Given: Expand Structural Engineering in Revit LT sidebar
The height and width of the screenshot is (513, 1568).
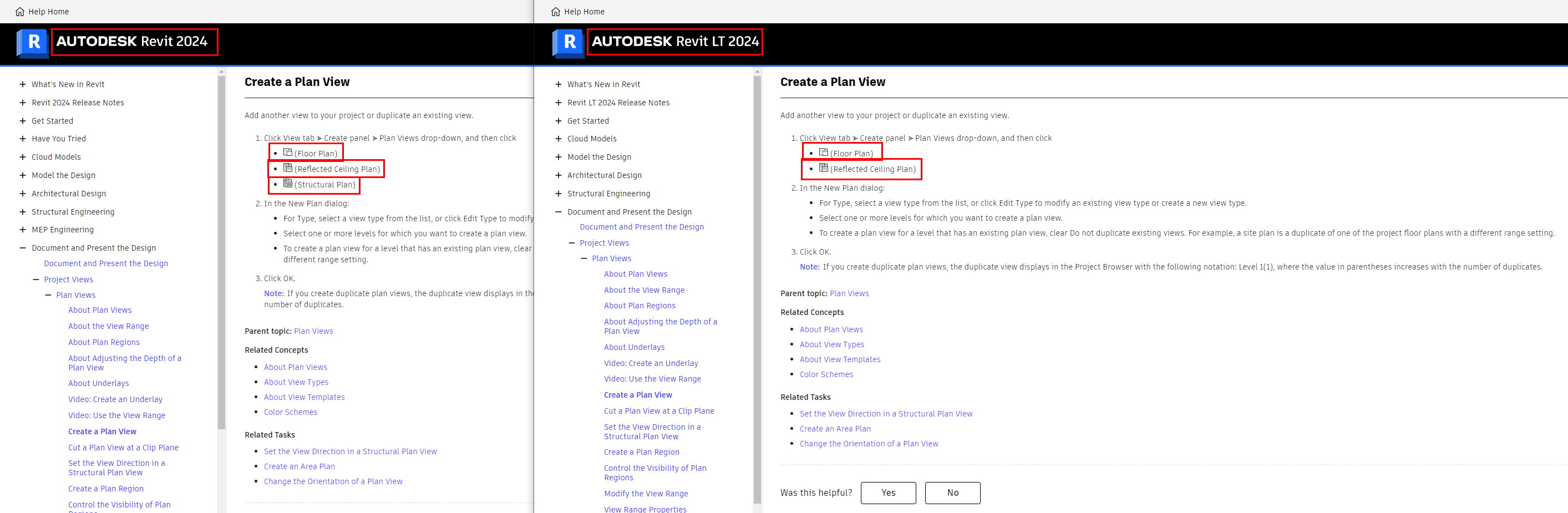Looking at the screenshot, I should pos(558,194).
